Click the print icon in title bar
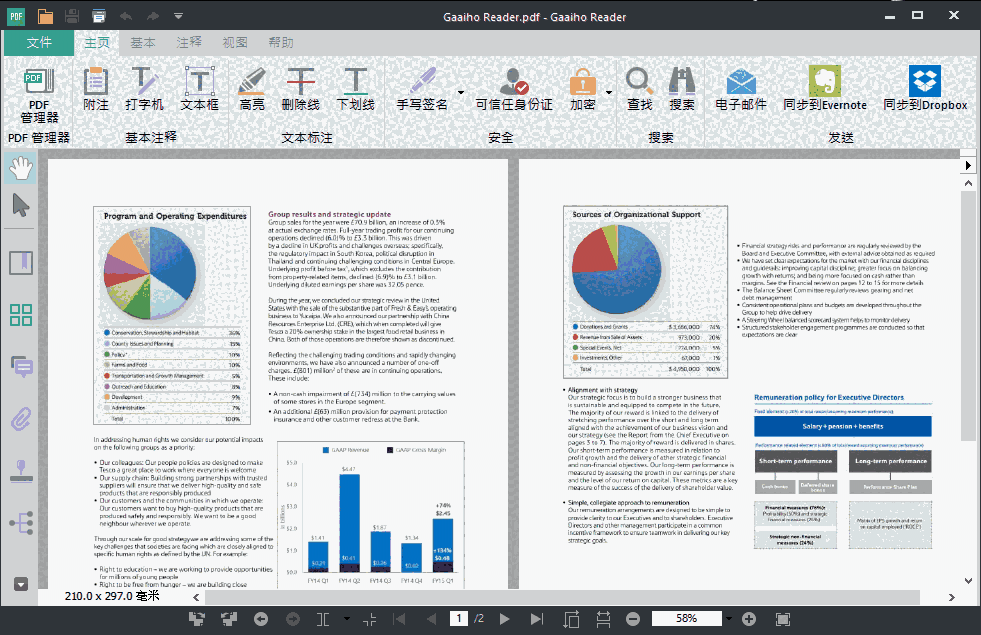 (x=99, y=16)
